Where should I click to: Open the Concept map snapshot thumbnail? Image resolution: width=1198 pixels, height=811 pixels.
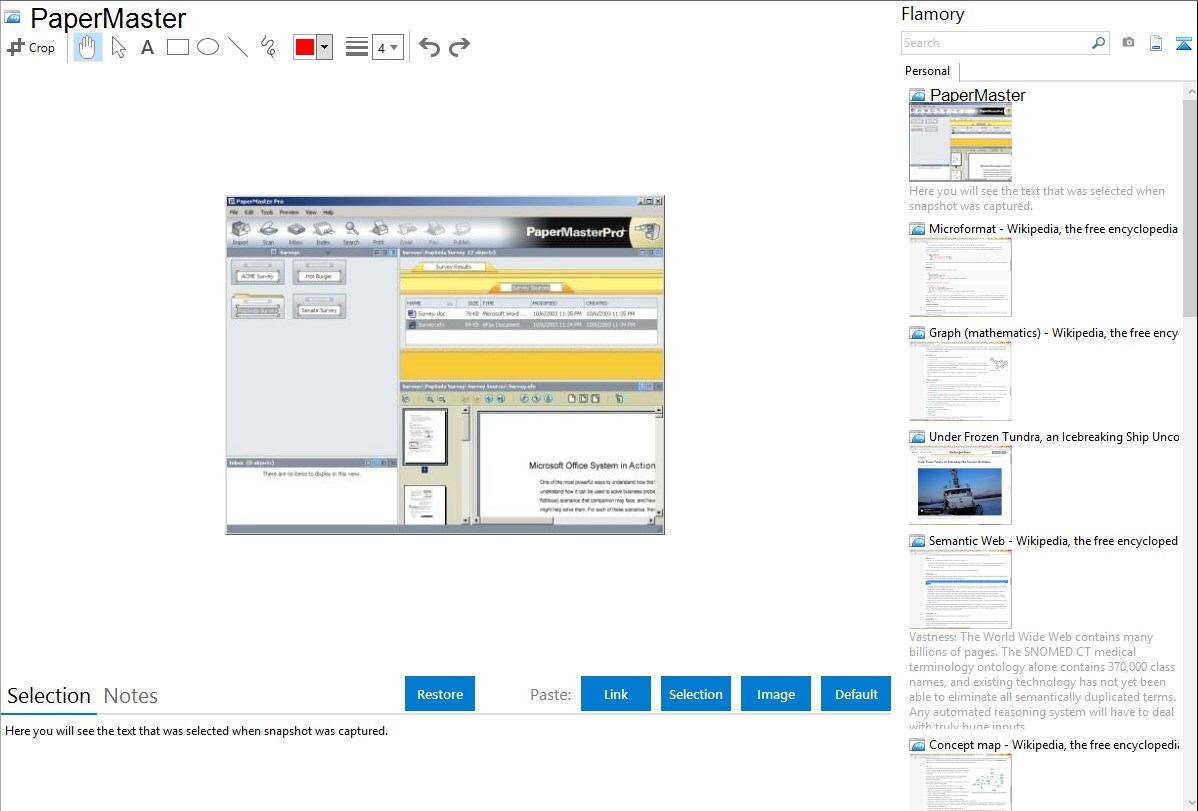(x=960, y=782)
